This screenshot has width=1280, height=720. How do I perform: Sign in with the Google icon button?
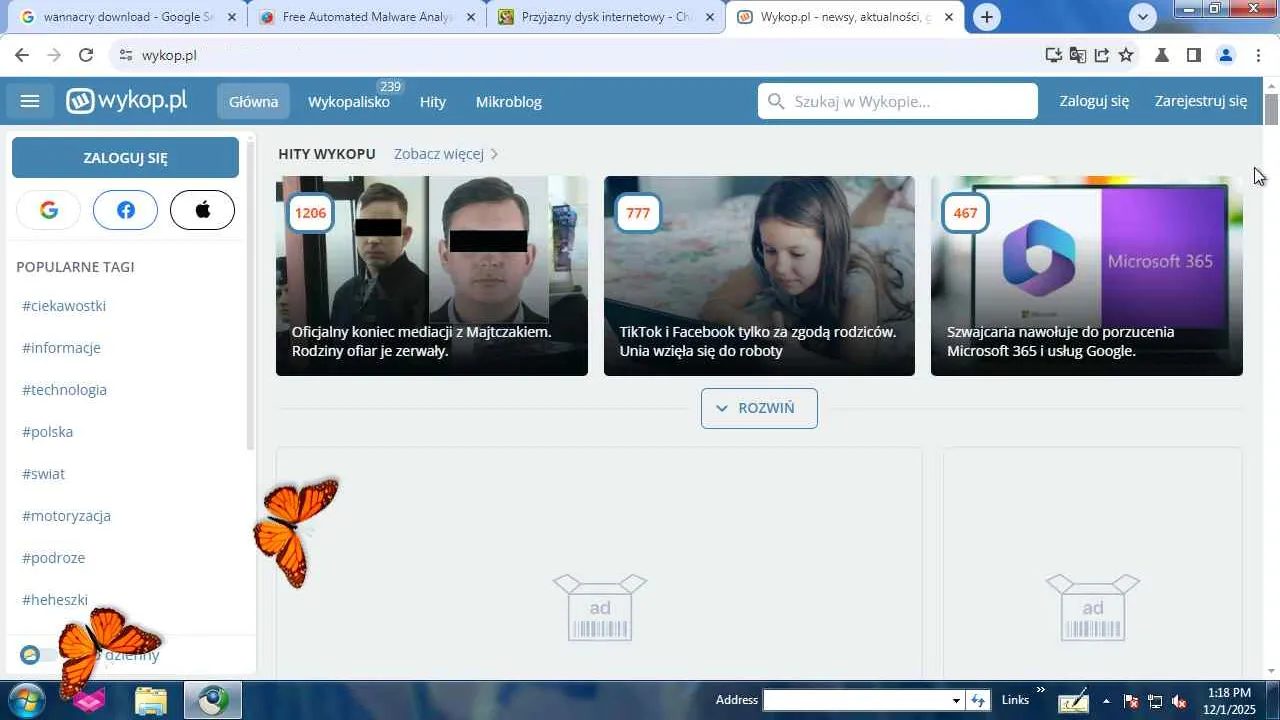pos(49,210)
